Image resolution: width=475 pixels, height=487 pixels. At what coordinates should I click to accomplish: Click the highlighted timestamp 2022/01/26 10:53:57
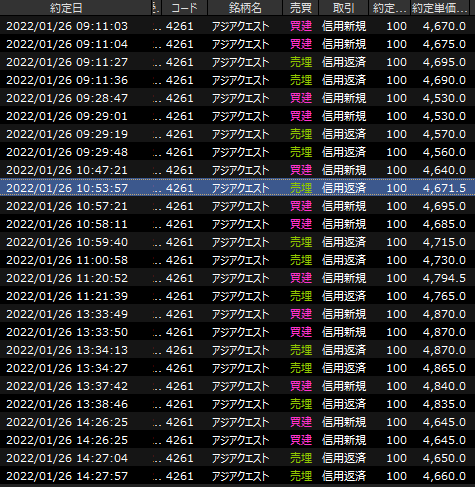pyautogui.click(x=67, y=188)
